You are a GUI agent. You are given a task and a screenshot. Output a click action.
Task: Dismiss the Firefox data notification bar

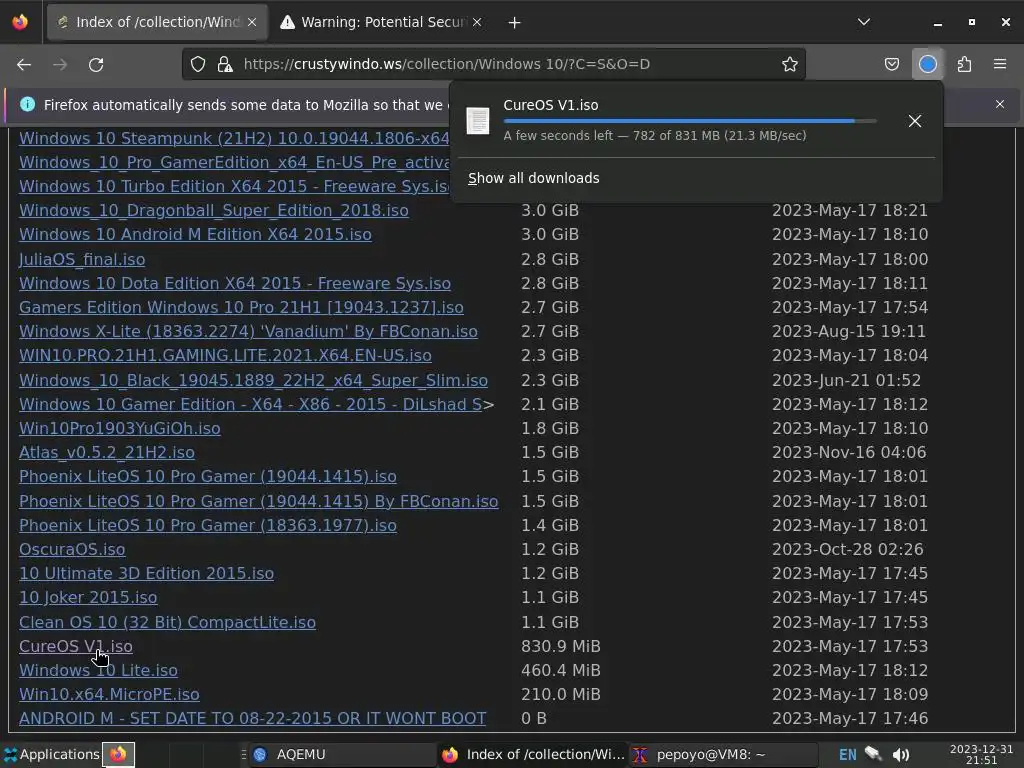1000,104
